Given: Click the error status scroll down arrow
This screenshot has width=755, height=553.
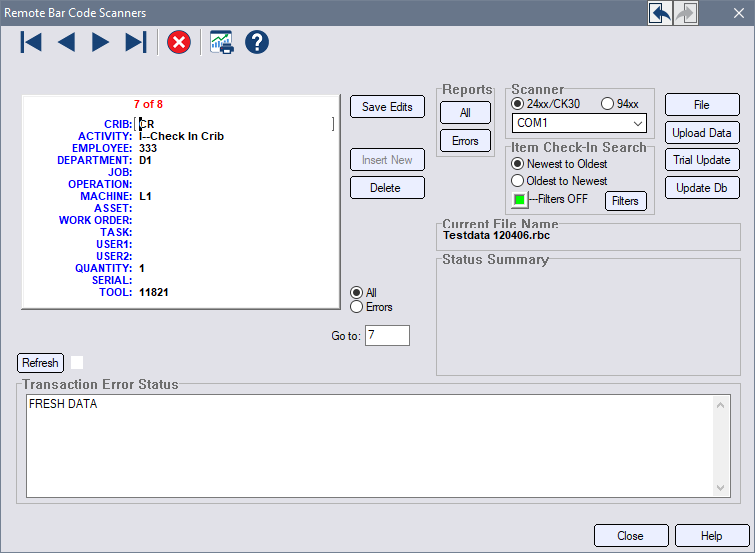Looking at the screenshot, I should [x=720, y=487].
